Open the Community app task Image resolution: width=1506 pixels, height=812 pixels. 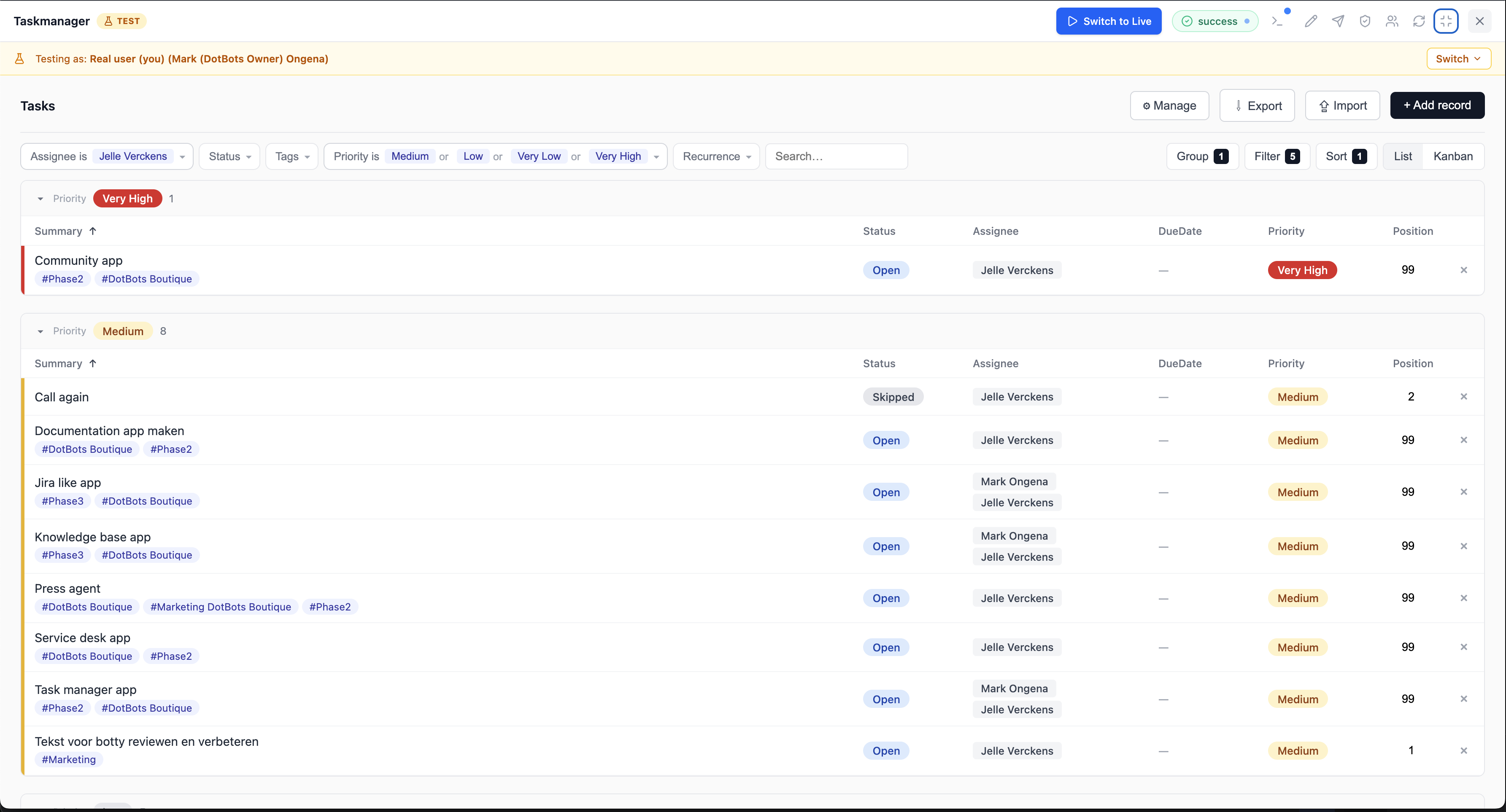pos(78,261)
